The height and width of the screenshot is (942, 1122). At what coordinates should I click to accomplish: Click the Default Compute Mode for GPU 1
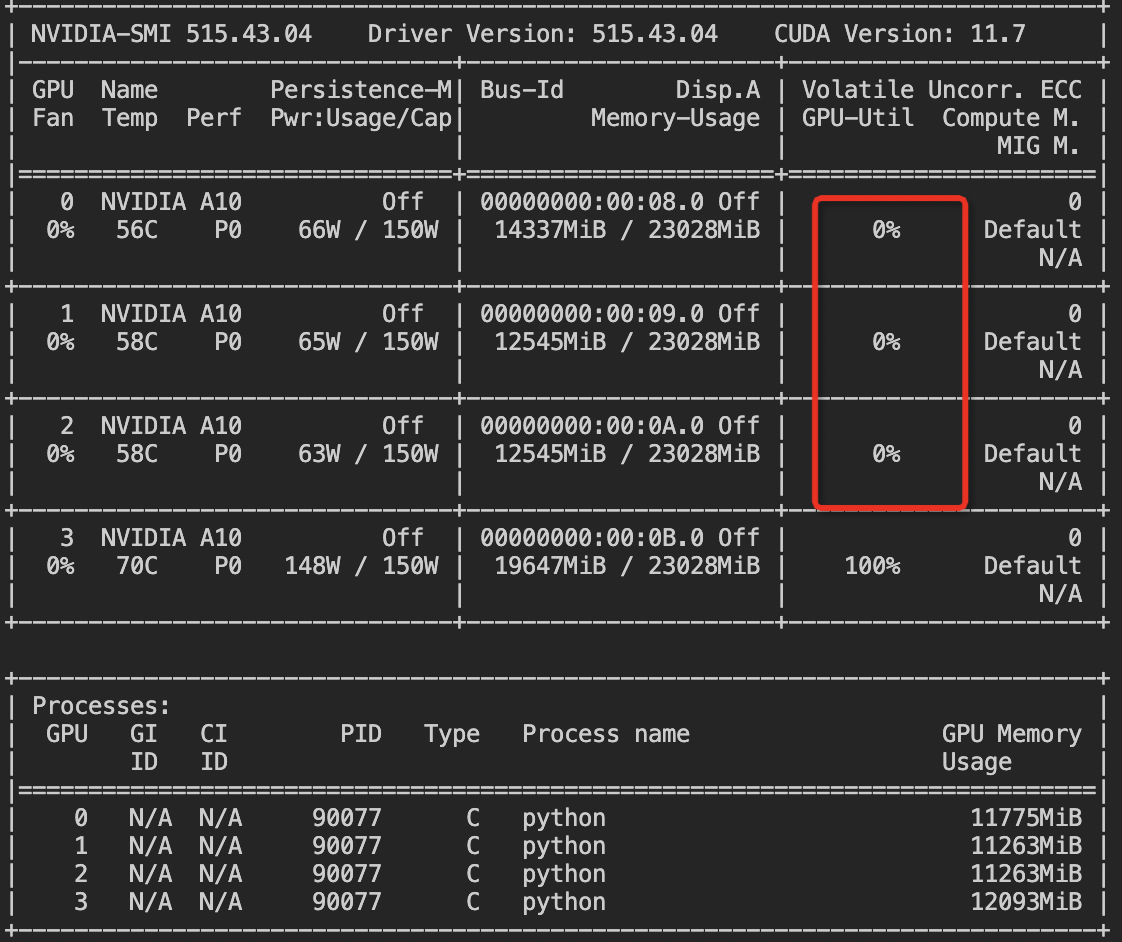coord(1032,341)
